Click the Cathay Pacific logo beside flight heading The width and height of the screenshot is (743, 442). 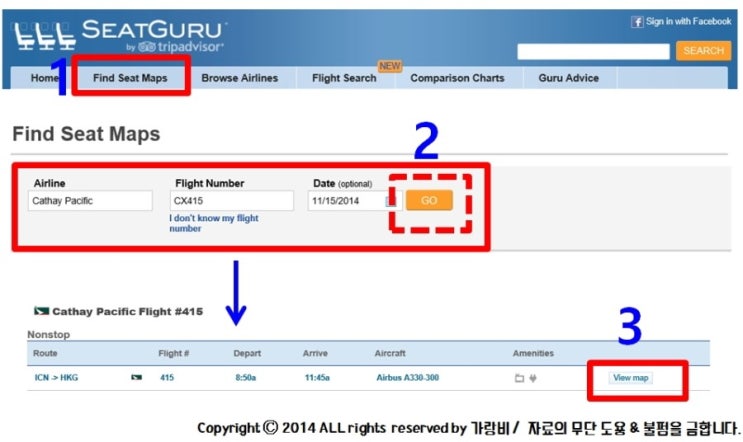tap(42, 311)
